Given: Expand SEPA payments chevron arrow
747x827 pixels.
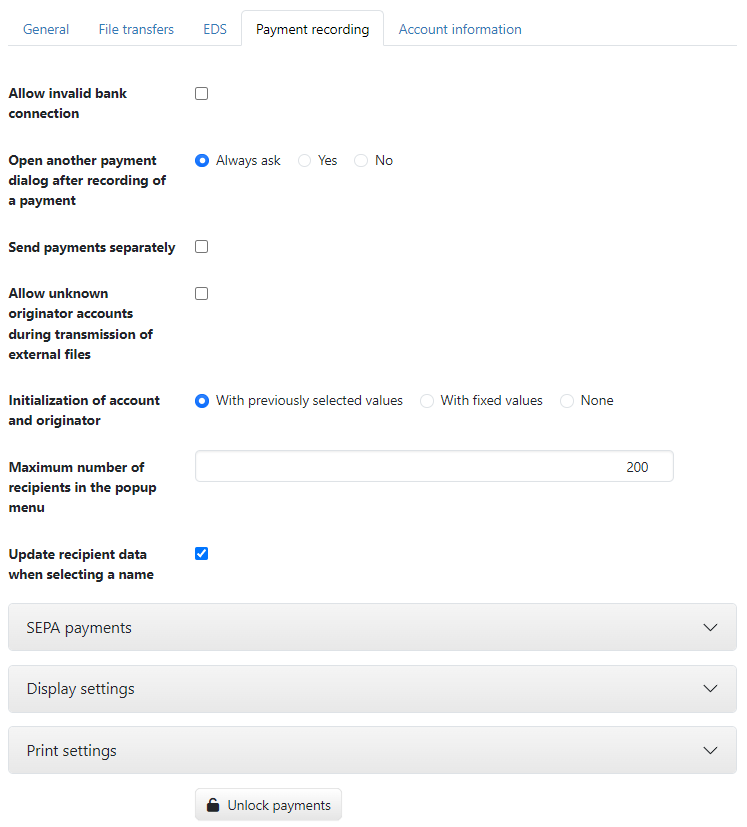Looking at the screenshot, I should [x=710, y=628].
